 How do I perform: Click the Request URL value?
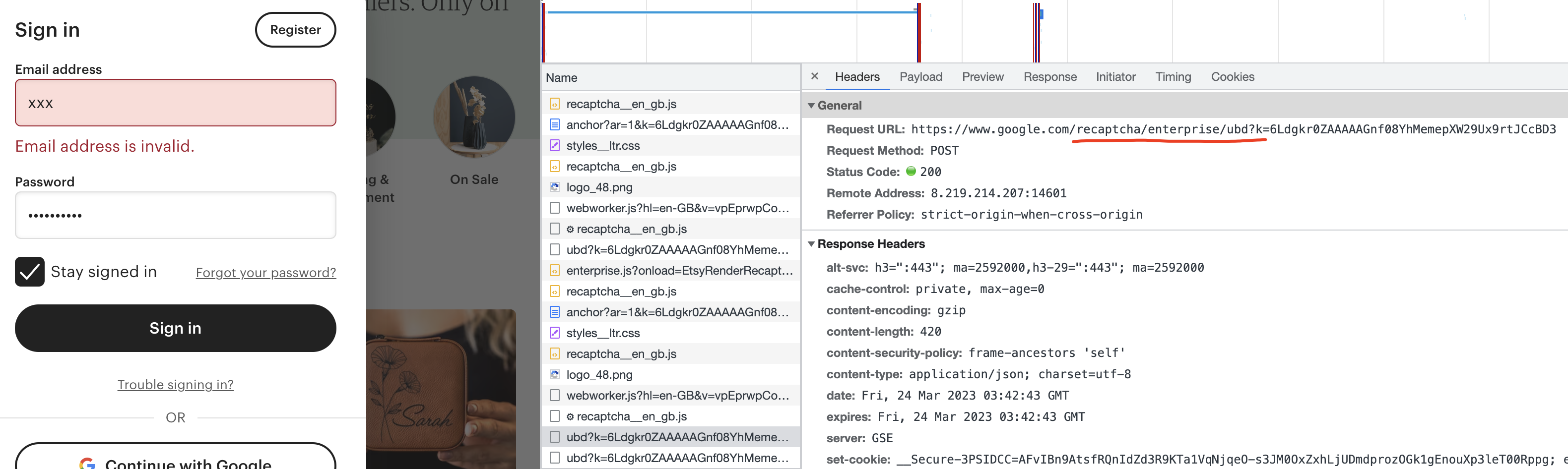[x=1233, y=129]
